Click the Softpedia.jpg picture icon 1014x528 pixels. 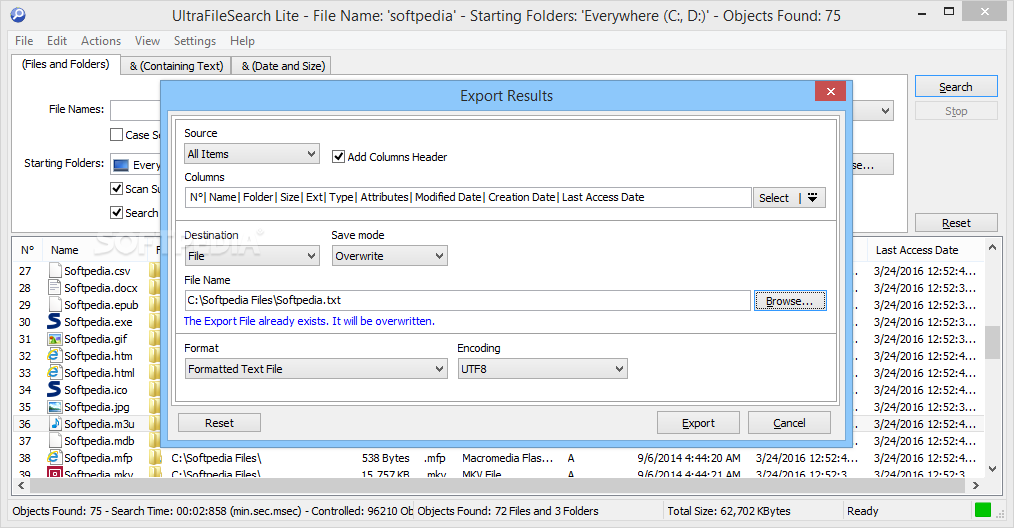[x=54, y=406]
